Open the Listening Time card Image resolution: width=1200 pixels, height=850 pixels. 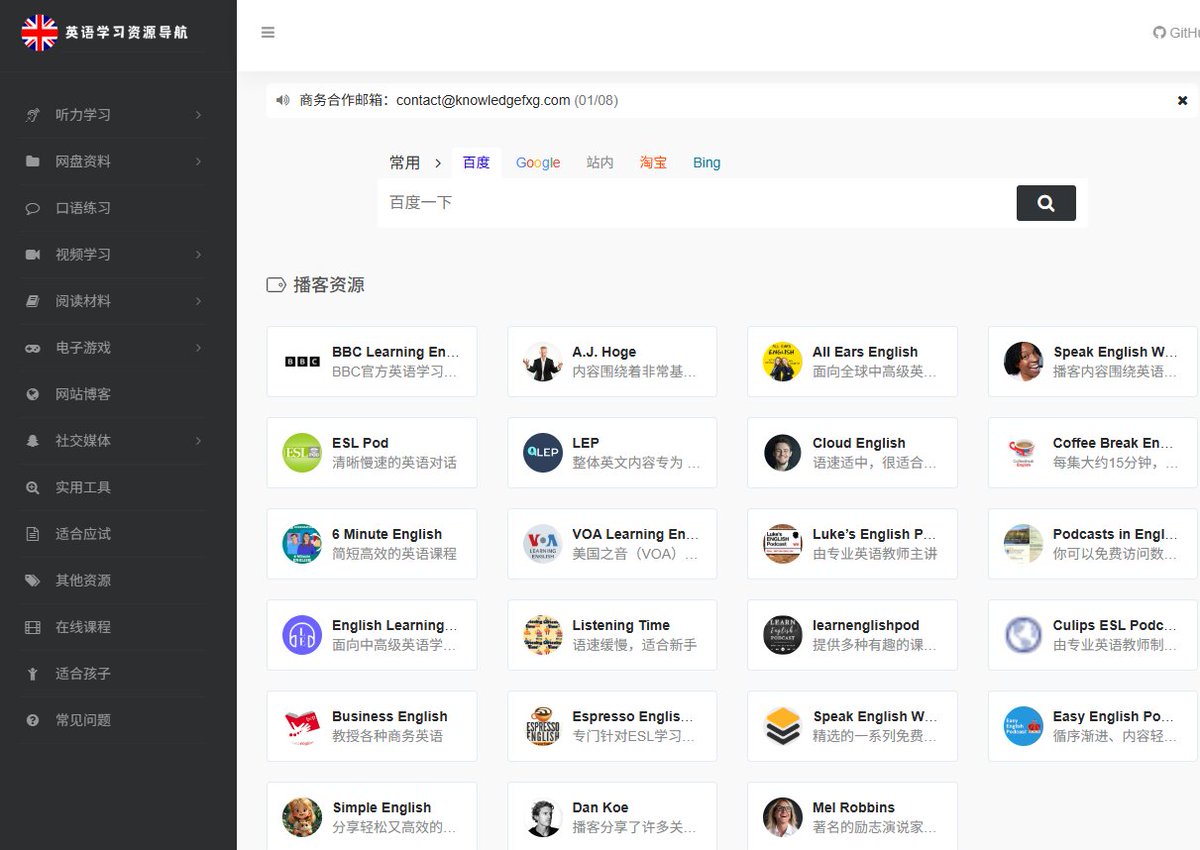612,635
